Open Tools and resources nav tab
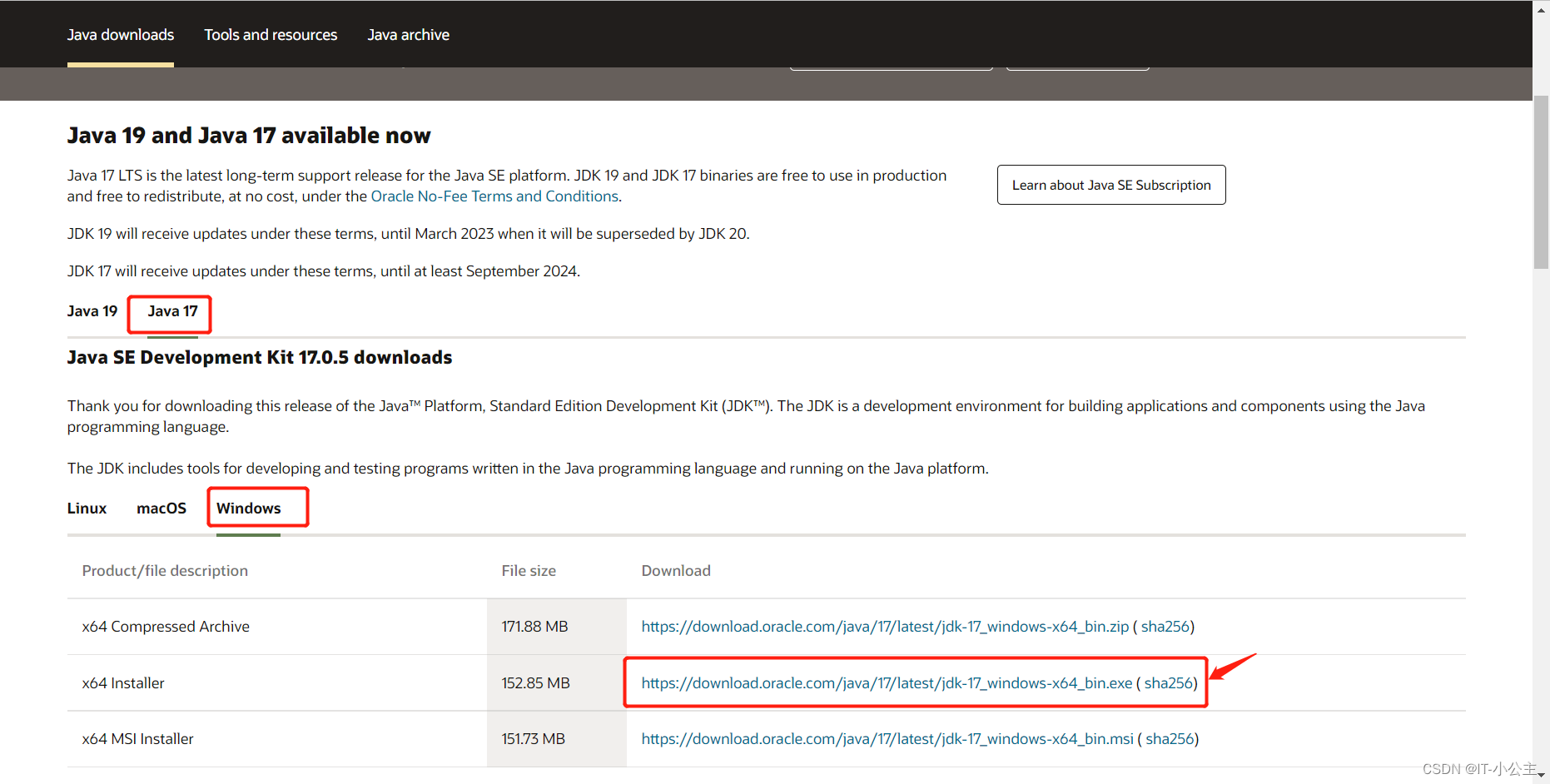 pos(271,35)
